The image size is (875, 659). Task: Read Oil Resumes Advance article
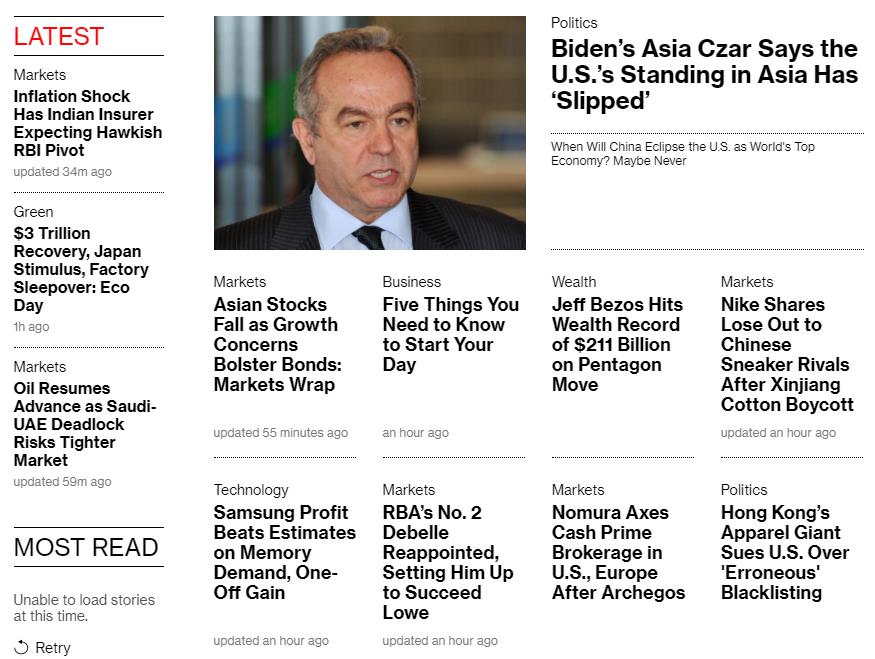(85, 424)
